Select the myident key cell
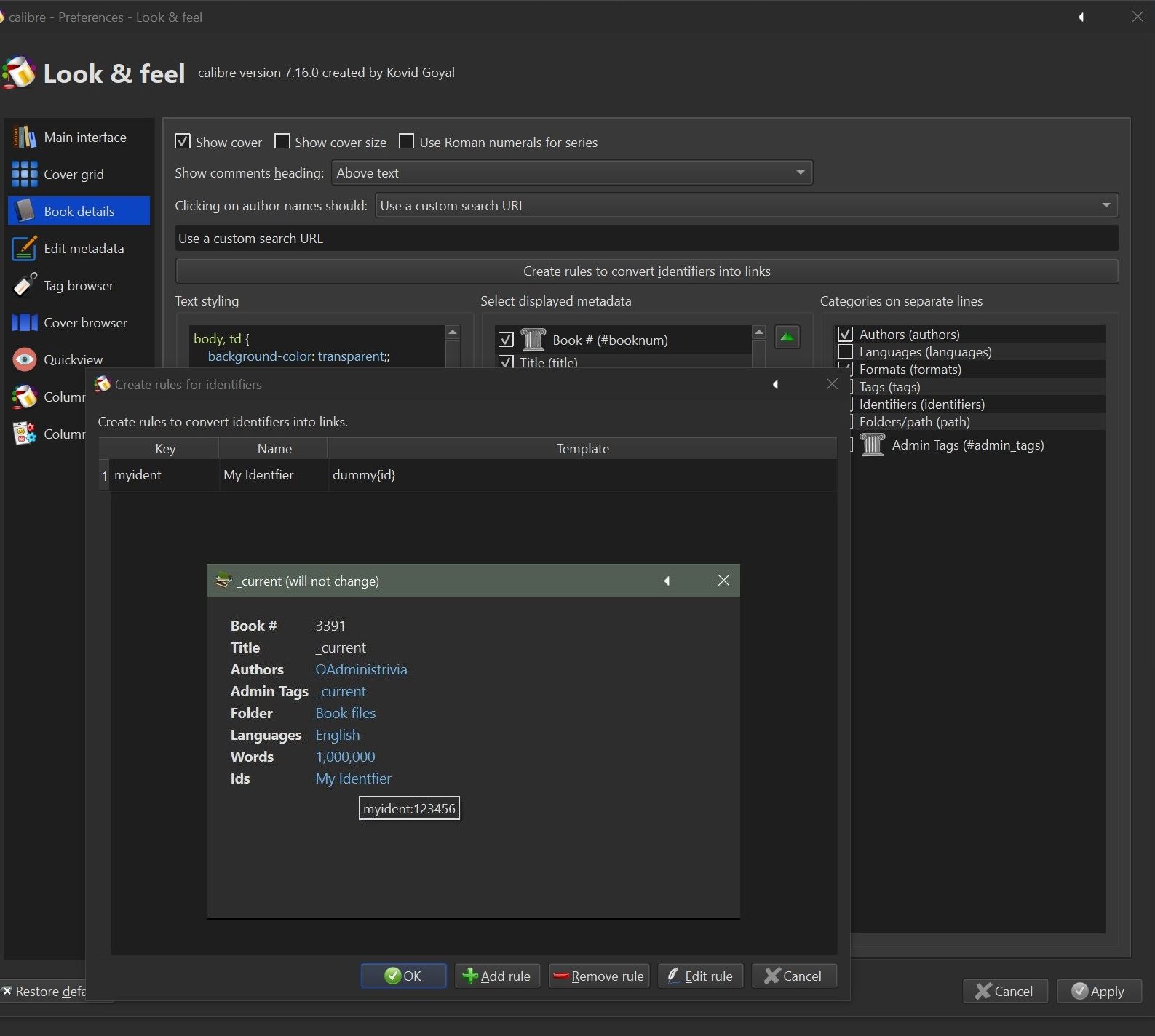Image resolution: width=1155 pixels, height=1036 pixels. click(165, 475)
